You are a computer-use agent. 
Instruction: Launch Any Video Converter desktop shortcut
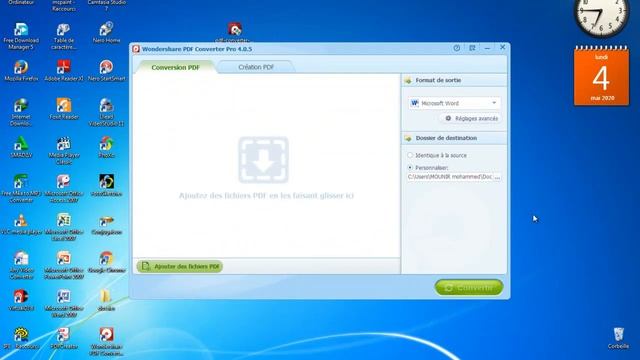(21, 265)
